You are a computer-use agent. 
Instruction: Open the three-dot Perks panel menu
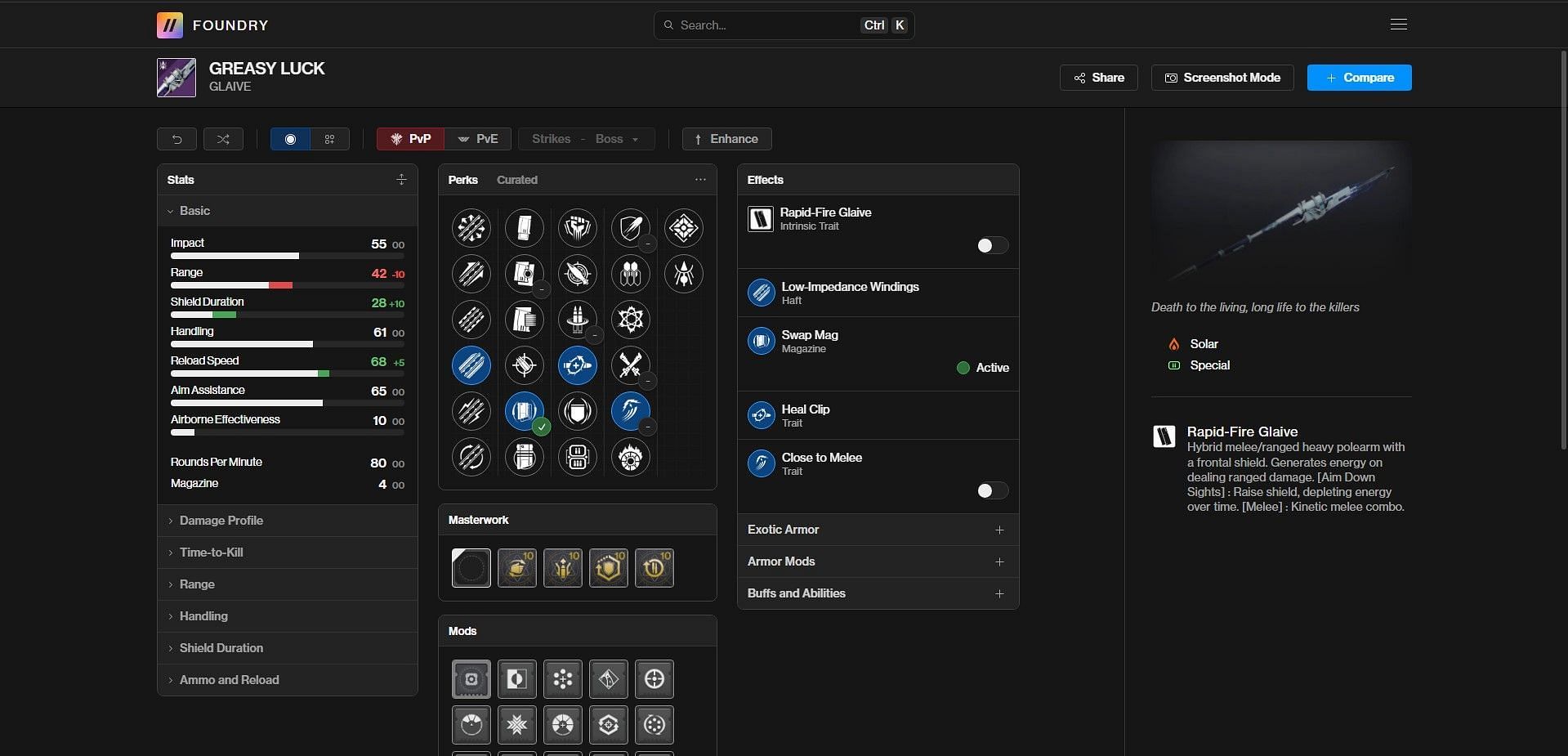click(x=700, y=180)
